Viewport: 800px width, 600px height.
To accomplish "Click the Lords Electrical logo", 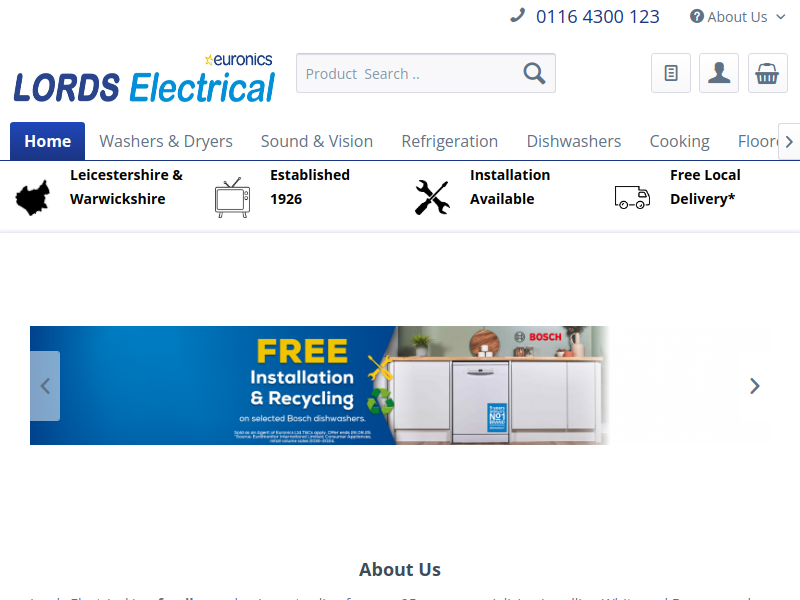I will tap(144, 78).
